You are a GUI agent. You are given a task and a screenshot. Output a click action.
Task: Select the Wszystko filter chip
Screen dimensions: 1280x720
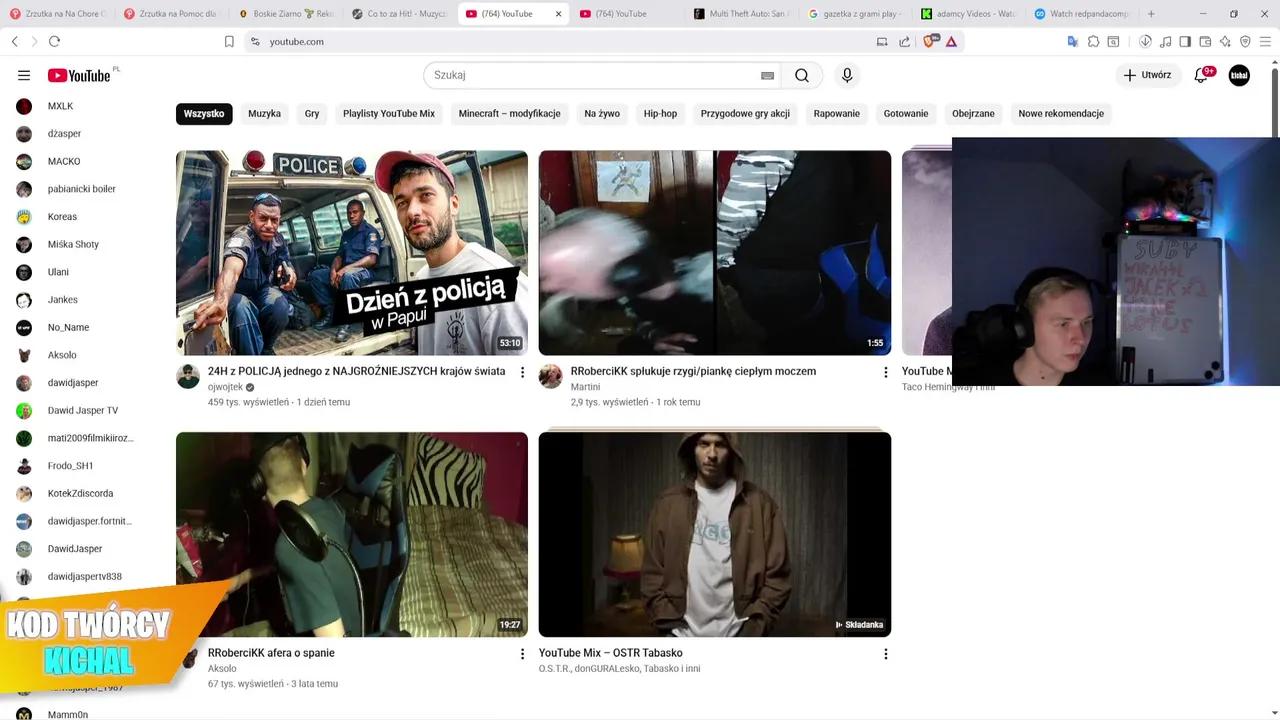[204, 114]
